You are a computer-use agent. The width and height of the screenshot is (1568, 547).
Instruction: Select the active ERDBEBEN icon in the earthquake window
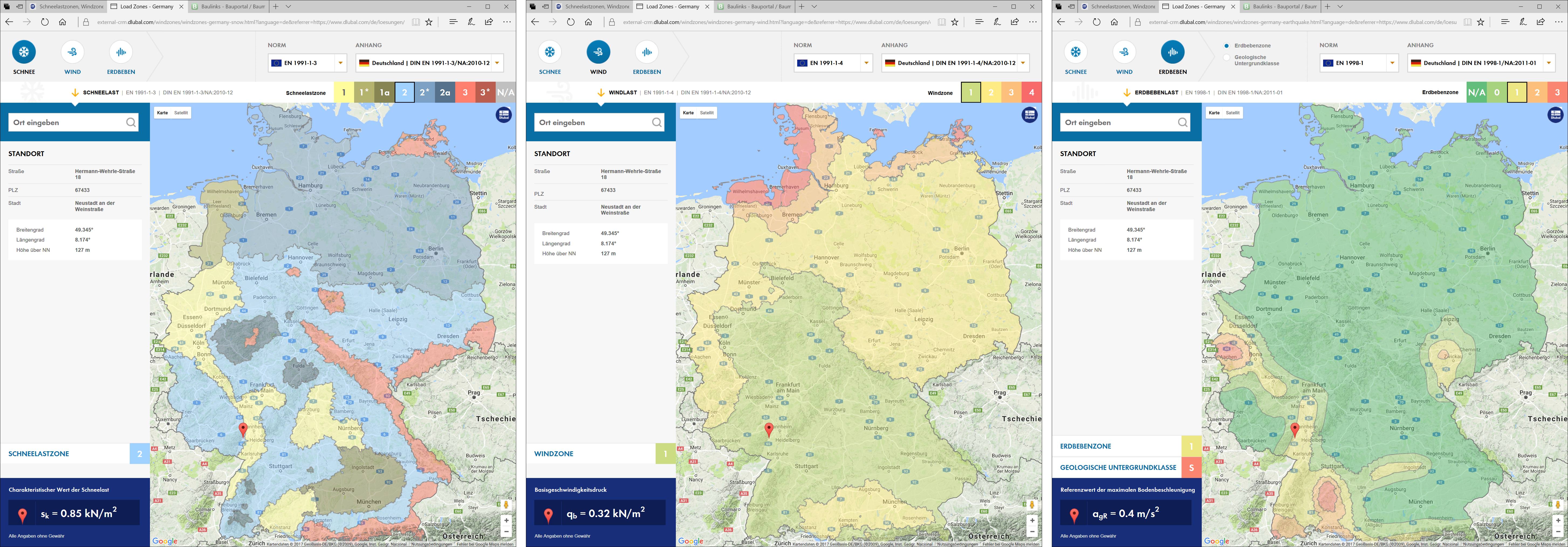coord(1173,52)
